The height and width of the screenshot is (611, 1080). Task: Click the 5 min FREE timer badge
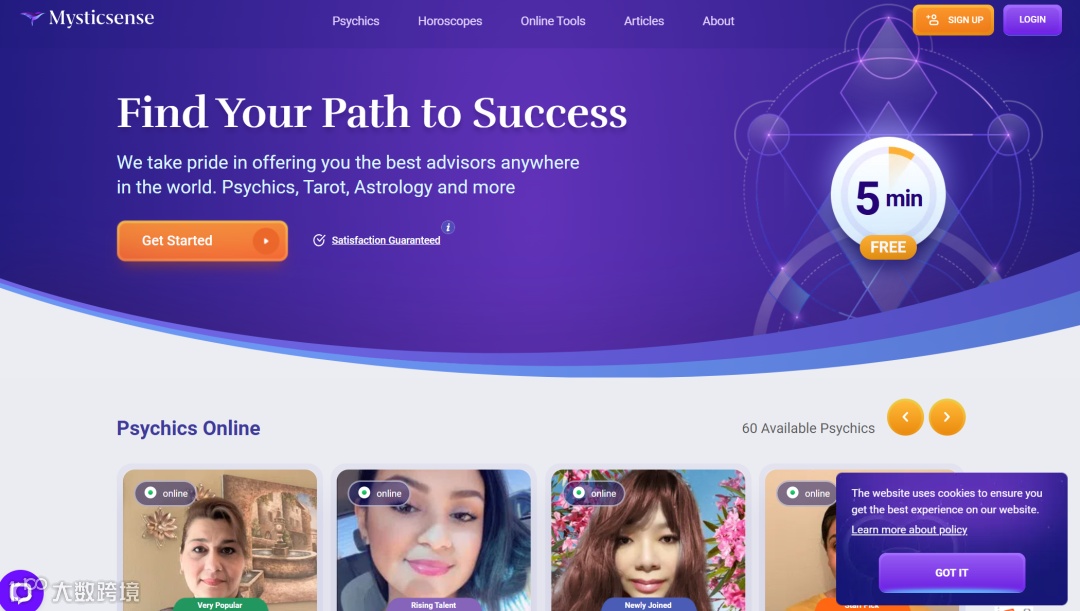click(888, 198)
